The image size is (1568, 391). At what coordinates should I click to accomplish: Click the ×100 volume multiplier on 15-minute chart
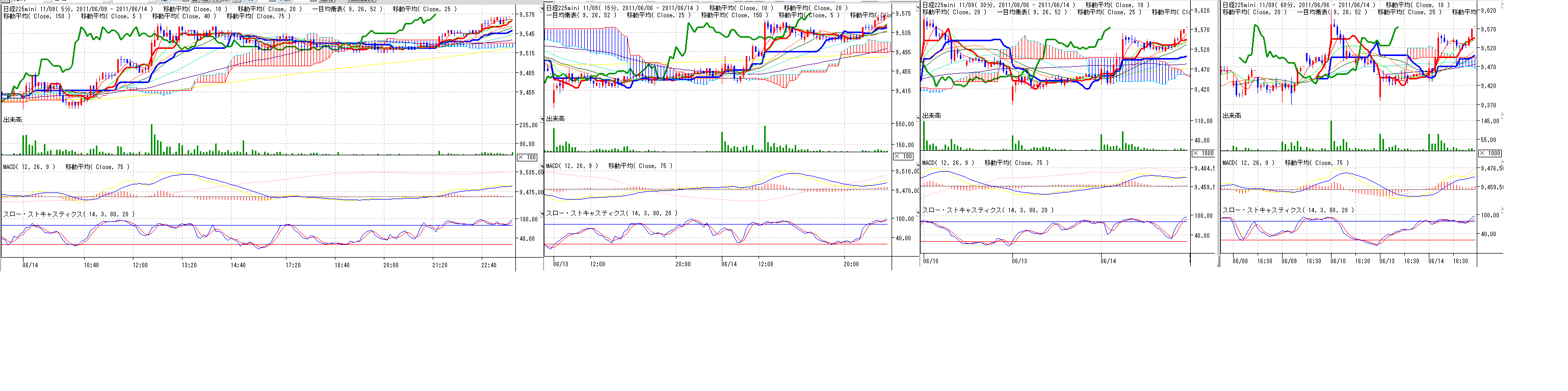click(x=903, y=156)
